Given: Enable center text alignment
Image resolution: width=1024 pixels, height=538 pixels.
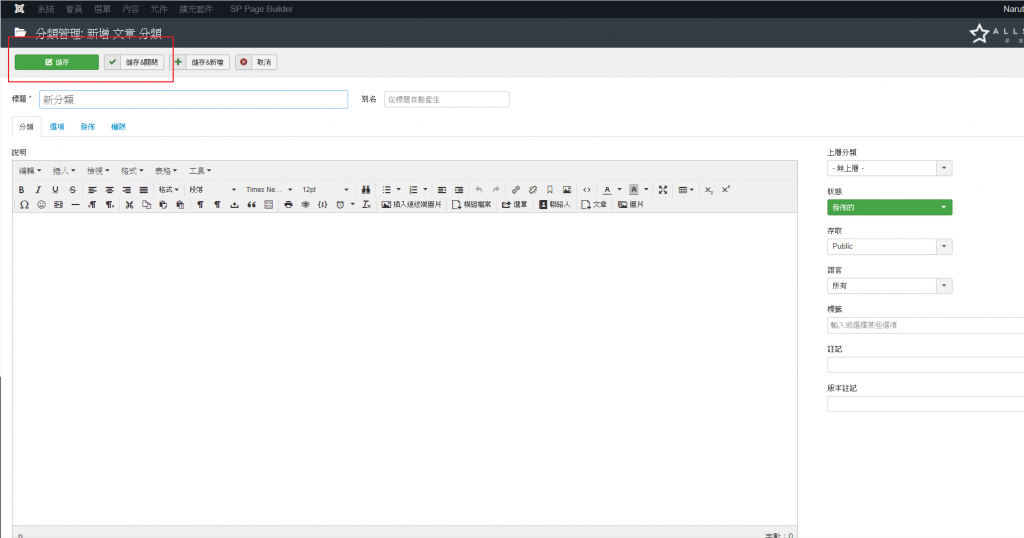Looking at the screenshot, I should (x=109, y=189).
